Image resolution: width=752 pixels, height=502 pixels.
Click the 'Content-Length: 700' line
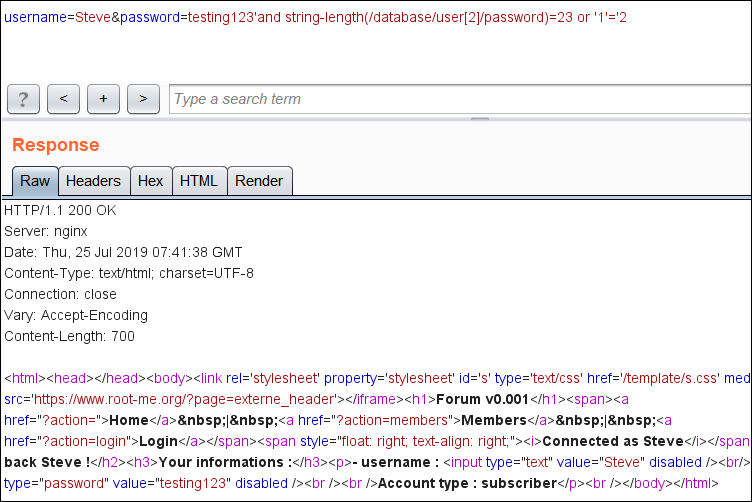click(70, 337)
